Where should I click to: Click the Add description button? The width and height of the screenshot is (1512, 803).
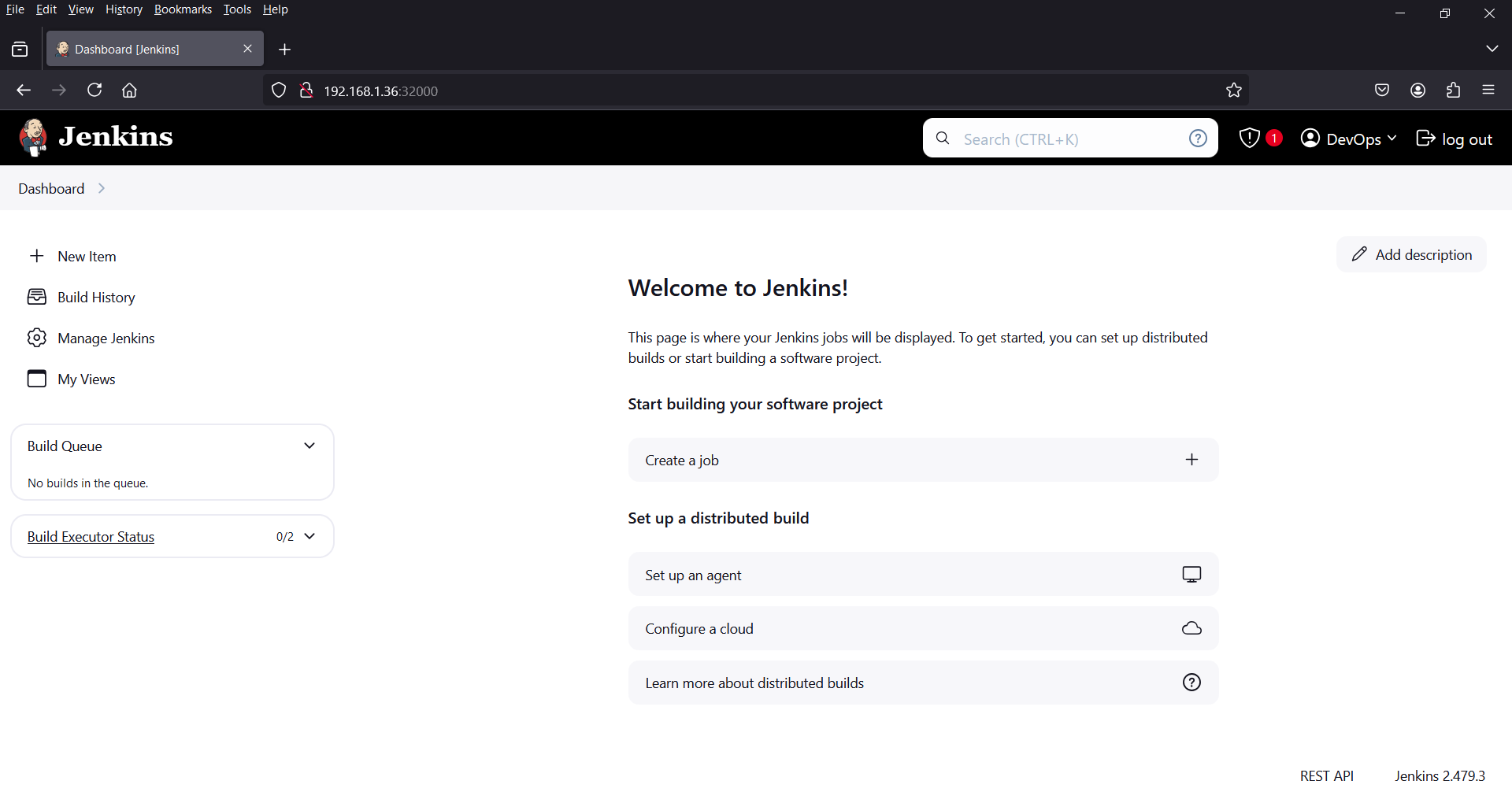click(1411, 254)
